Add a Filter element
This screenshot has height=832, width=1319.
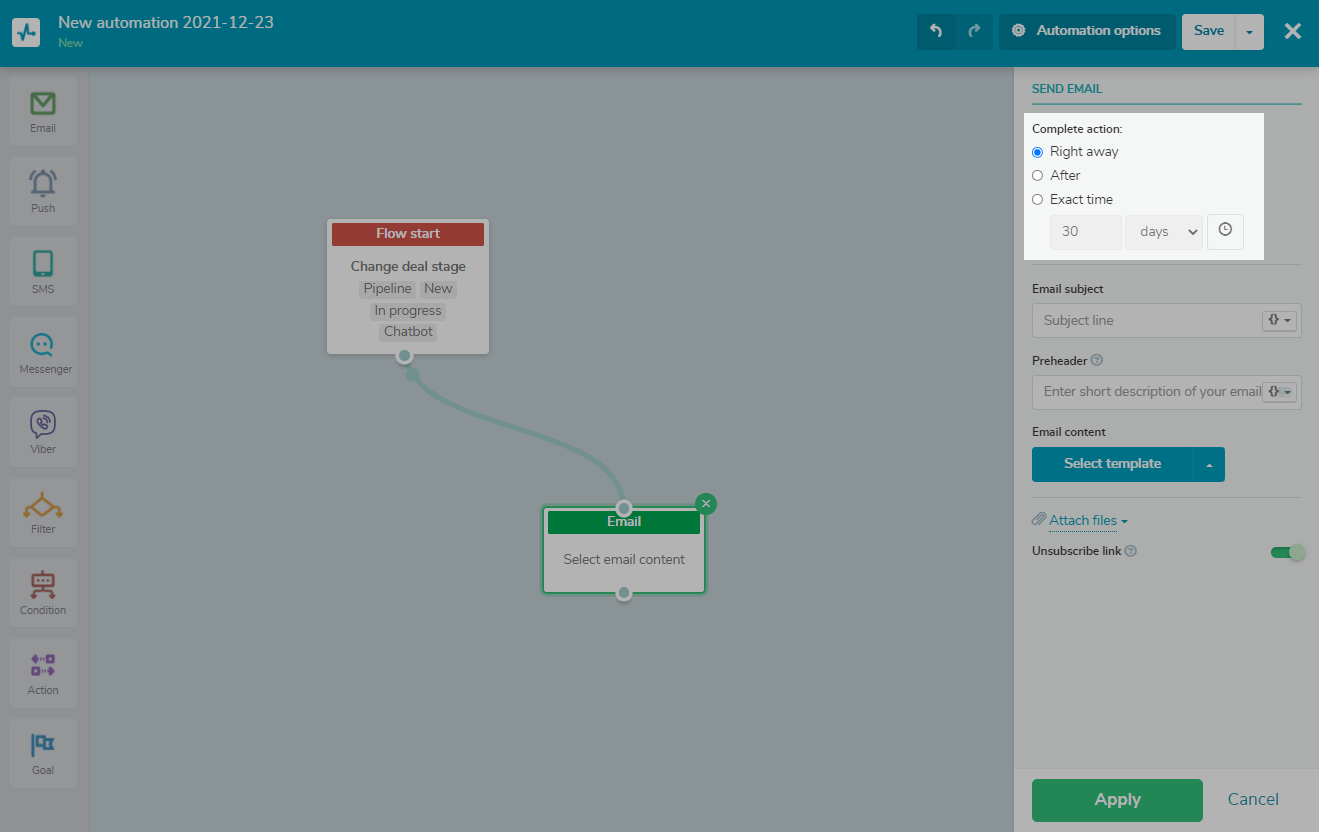(43, 513)
